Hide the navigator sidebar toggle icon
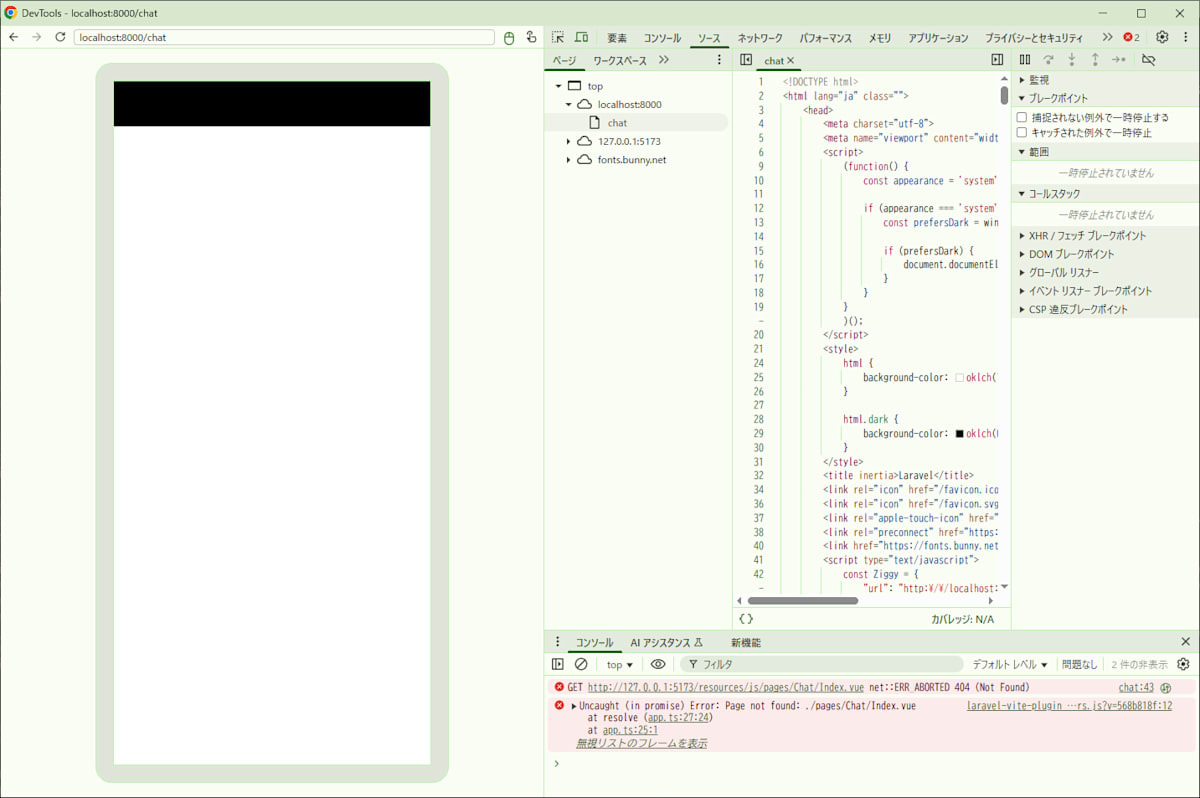The image size is (1200, 798). tap(746, 60)
